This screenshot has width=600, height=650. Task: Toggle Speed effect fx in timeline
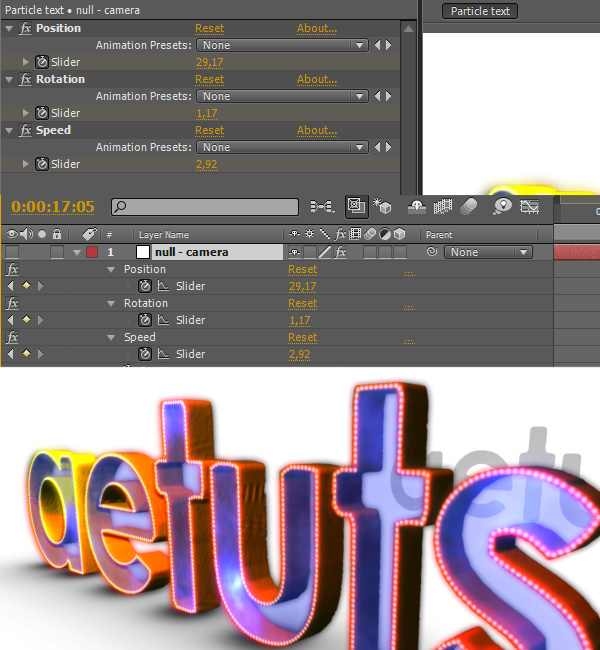(x=12, y=337)
